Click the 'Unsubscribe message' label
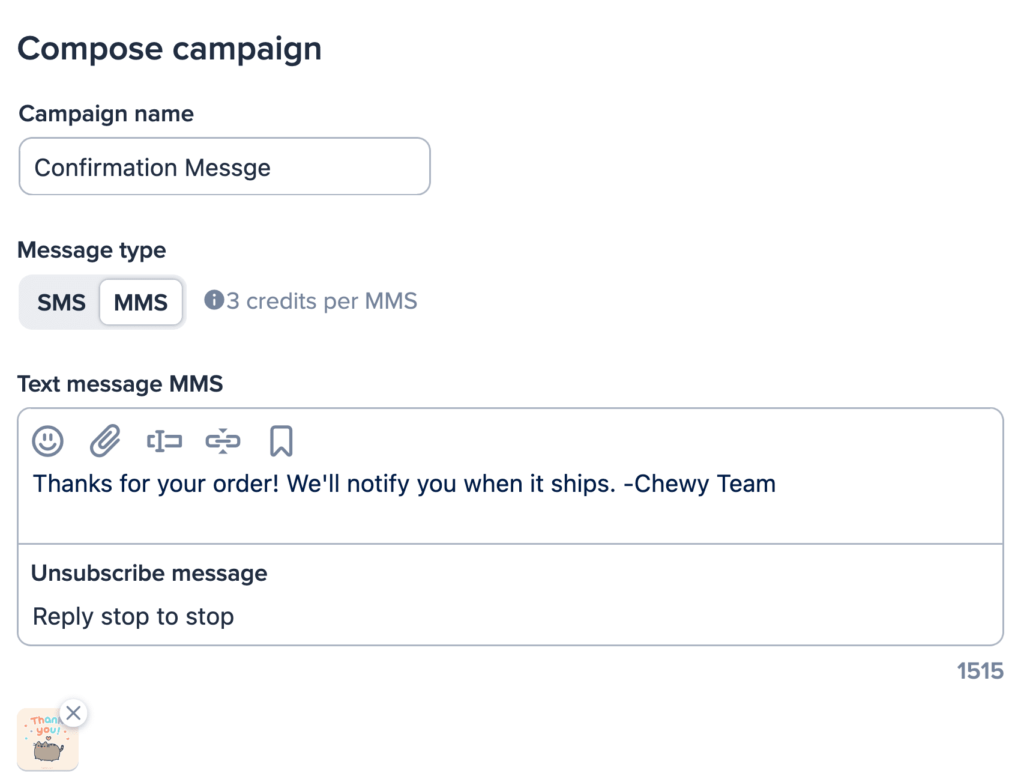This screenshot has width=1024, height=782. tap(149, 573)
